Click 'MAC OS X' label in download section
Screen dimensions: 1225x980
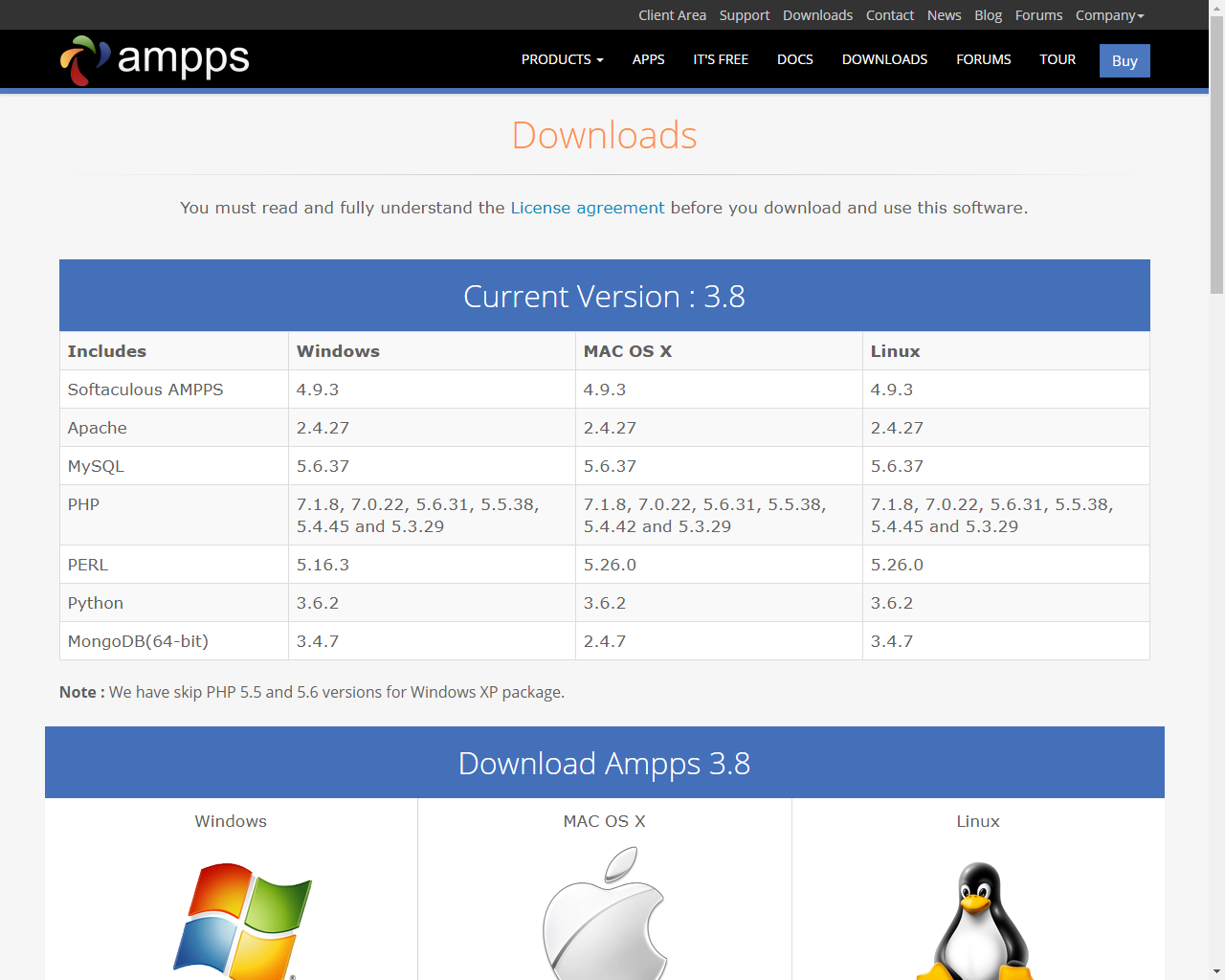click(x=604, y=821)
